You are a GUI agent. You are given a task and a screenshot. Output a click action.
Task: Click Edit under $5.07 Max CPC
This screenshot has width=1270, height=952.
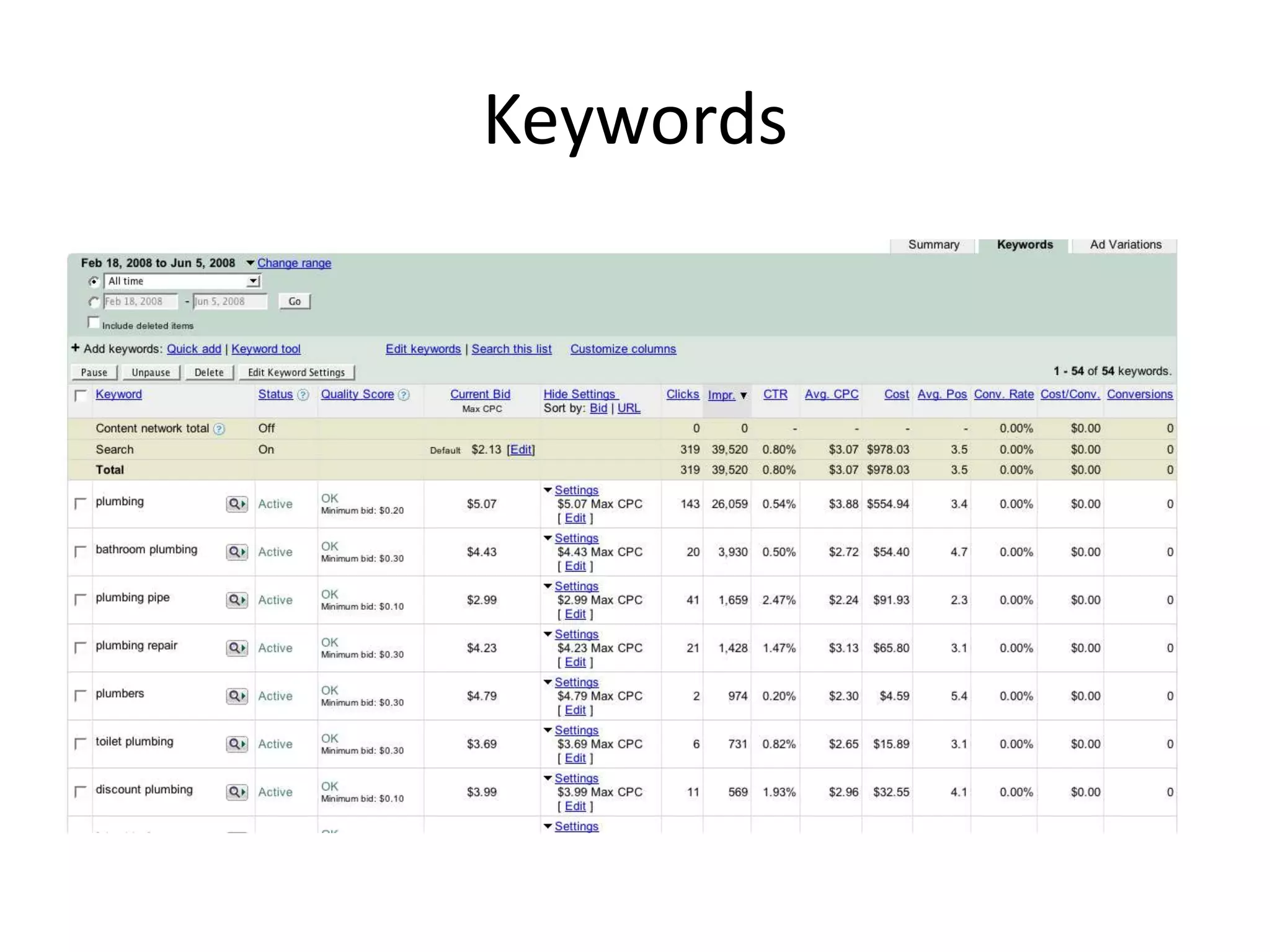point(575,518)
